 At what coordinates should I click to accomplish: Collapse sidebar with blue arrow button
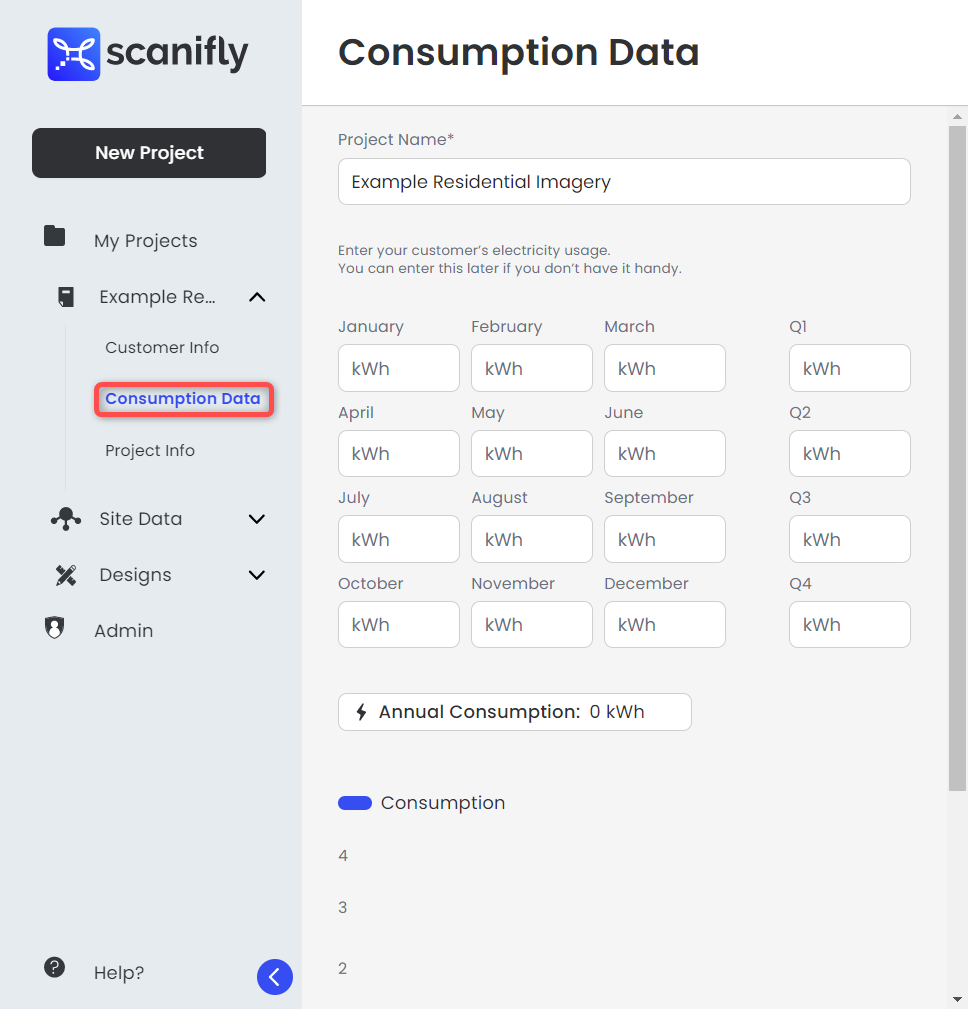275,977
